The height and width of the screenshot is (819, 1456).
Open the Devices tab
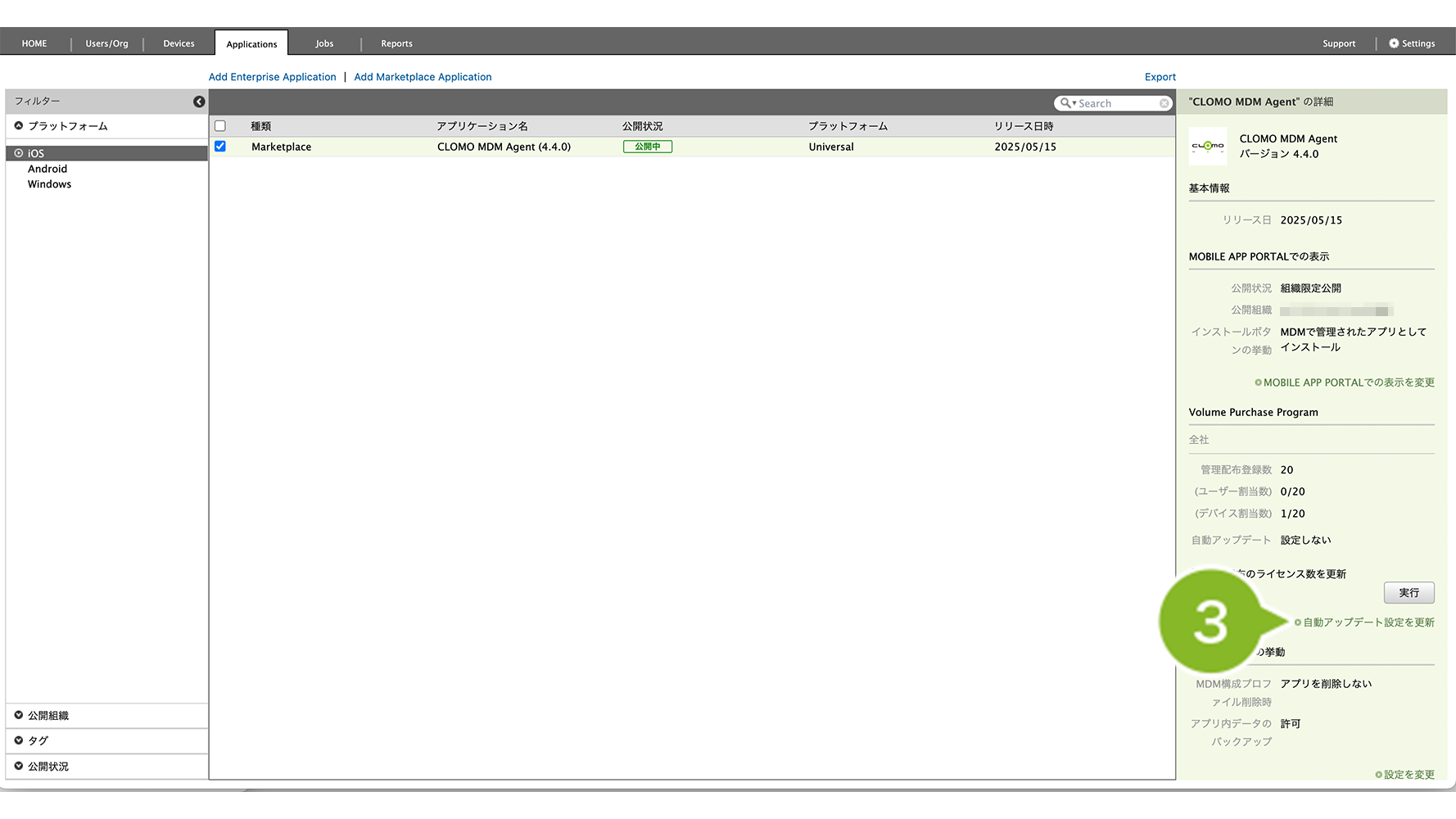[179, 43]
